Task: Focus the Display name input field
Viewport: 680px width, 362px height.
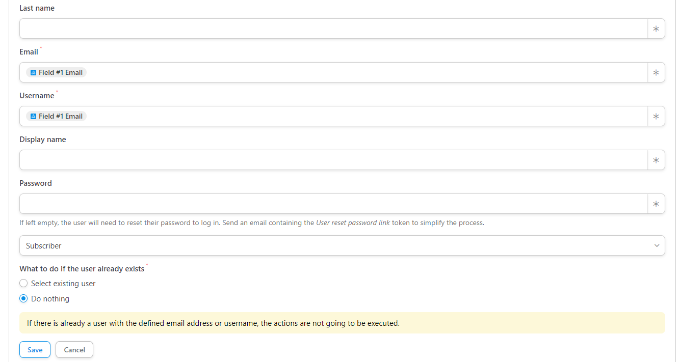Action: pyautogui.click(x=333, y=160)
